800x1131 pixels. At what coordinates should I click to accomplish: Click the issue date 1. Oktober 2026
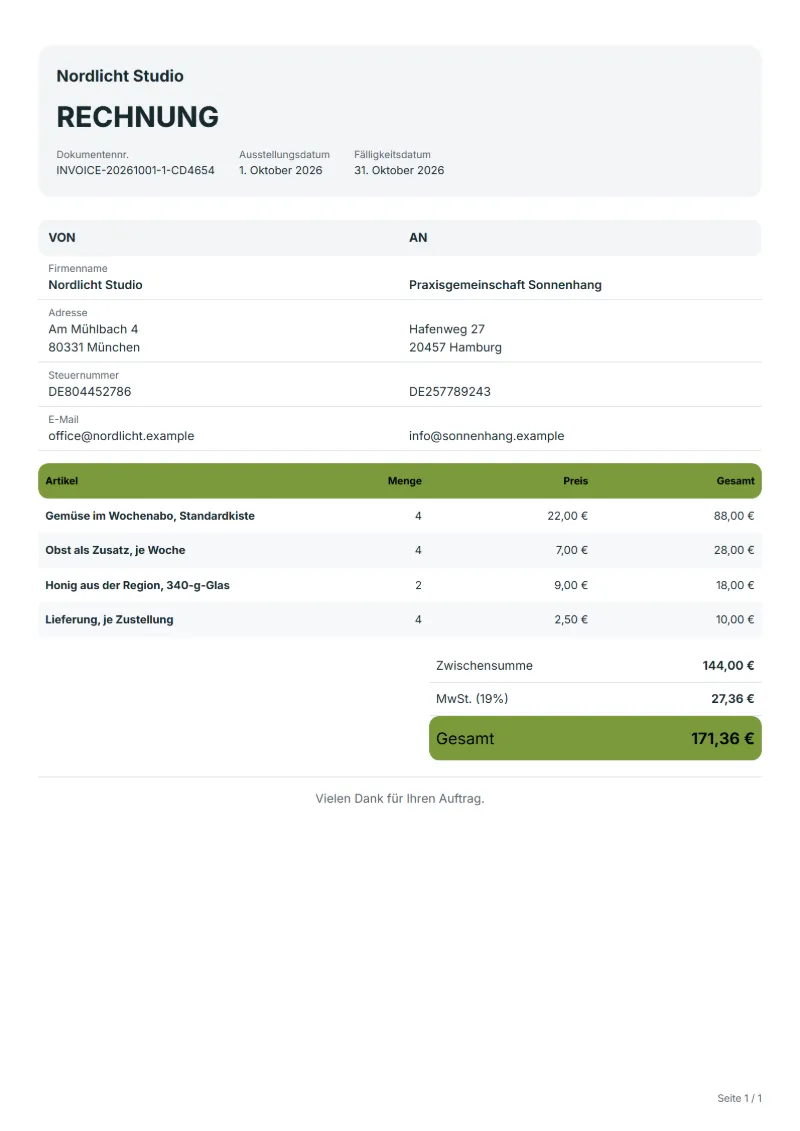[281, 170]
